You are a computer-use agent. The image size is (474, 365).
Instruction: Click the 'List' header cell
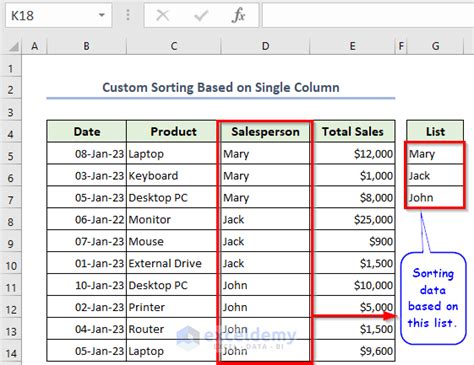435,131
